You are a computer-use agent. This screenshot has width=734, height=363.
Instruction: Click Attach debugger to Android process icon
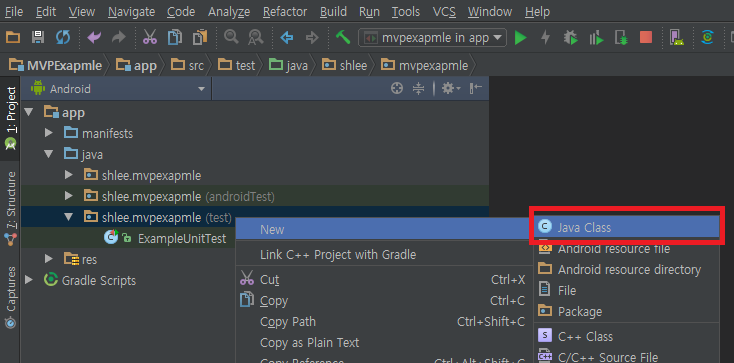[621, 37]
